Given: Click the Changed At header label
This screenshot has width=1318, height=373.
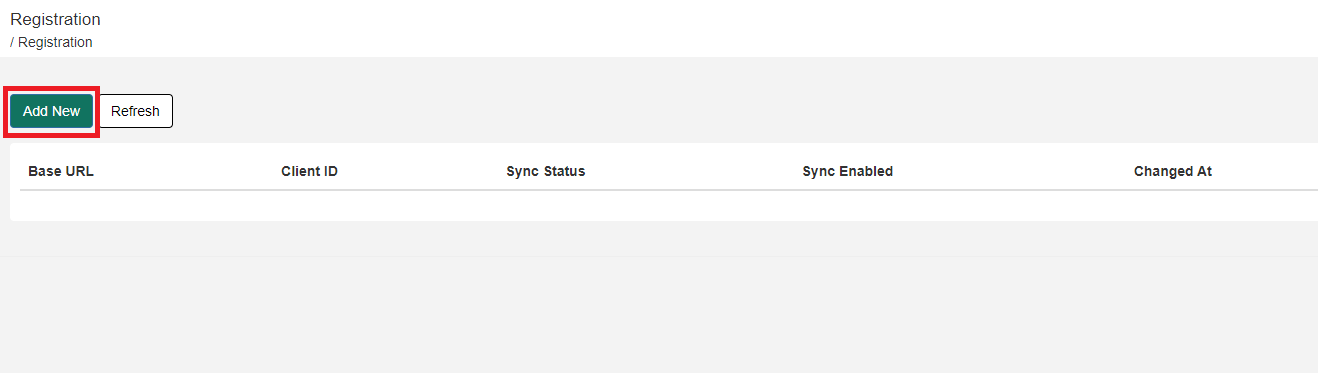Looking at the screenshot, I should pyautogui.click(x=1172, y=171).
